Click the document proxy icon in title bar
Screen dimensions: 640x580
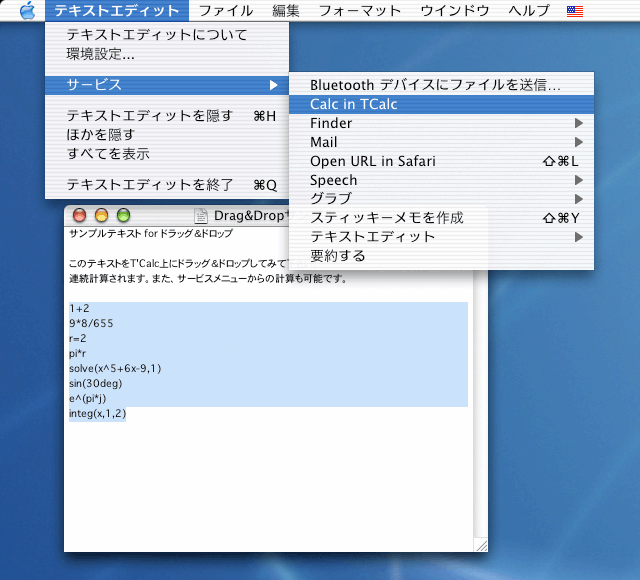click(x=200, y=216)
